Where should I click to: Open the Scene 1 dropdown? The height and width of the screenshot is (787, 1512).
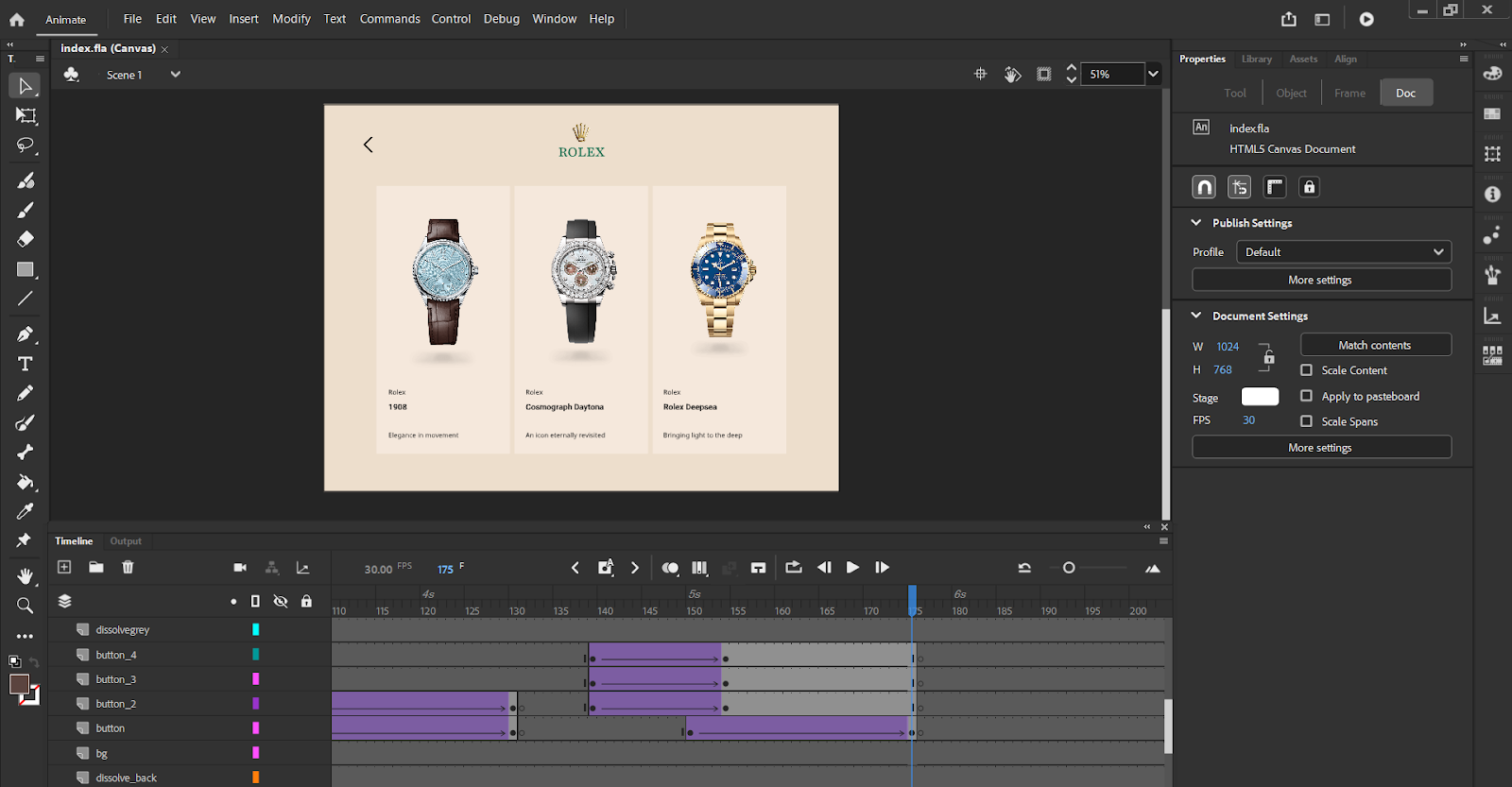pyautogui.click(x=175, y=75)
